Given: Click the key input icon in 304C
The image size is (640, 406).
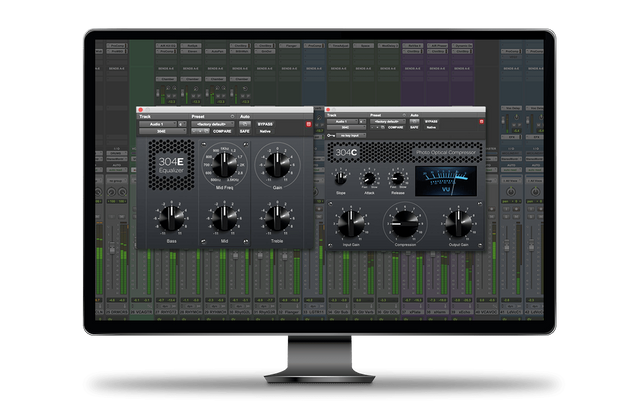Looking at the screenshot, I should click(x=331, y=135).
